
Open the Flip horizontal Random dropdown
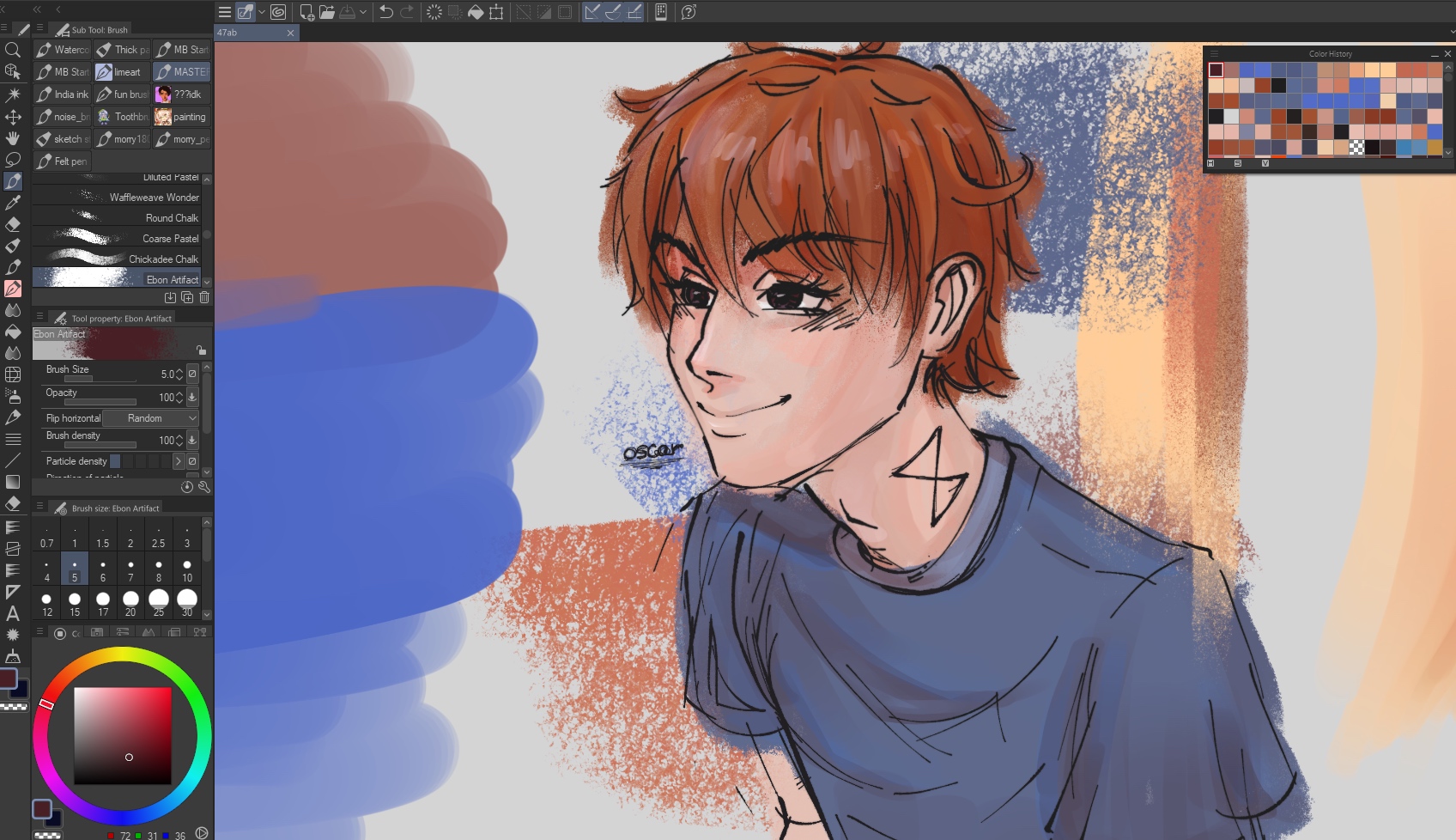(x=150, y=418)
